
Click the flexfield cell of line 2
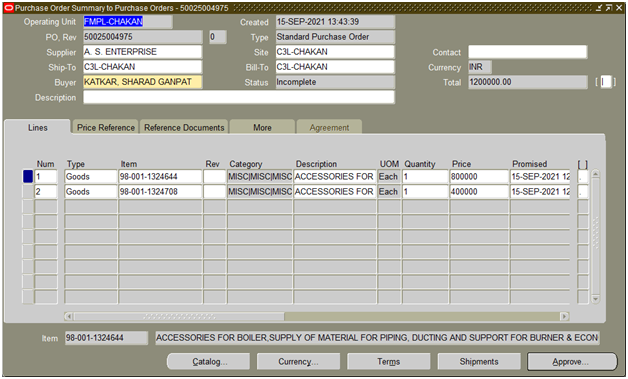(583, 192)
